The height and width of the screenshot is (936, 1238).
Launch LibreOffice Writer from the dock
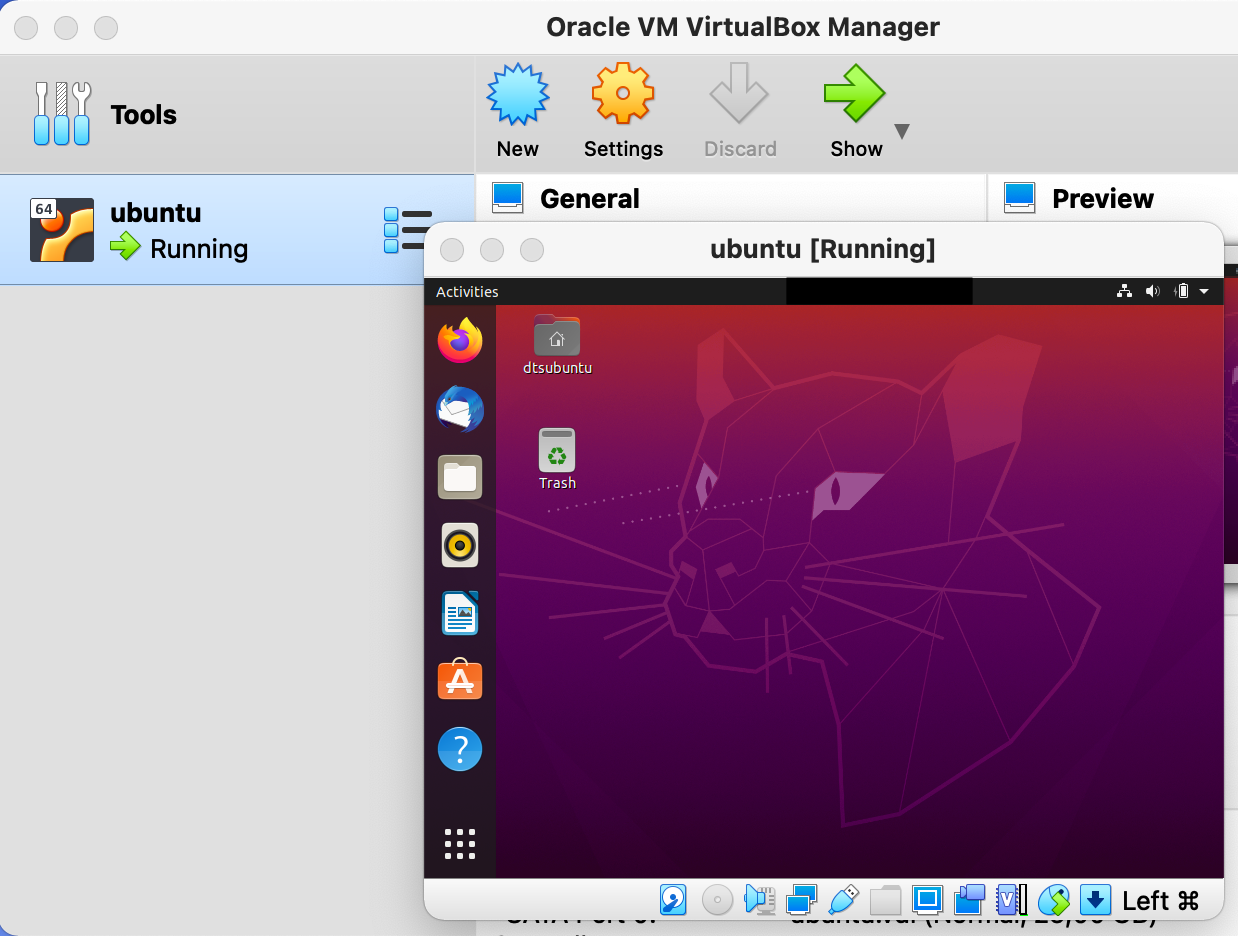coord(459,613)
